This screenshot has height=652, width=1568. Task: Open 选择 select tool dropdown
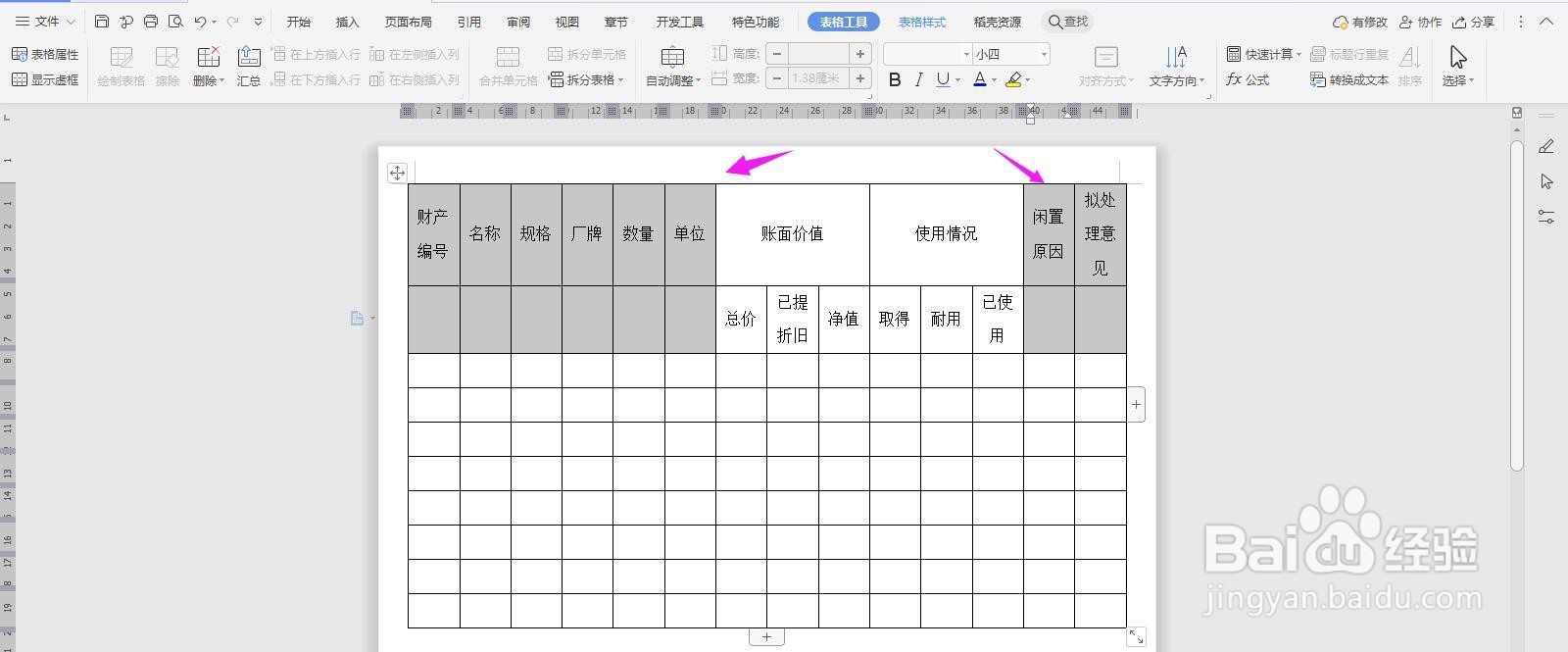[1458, 67]
